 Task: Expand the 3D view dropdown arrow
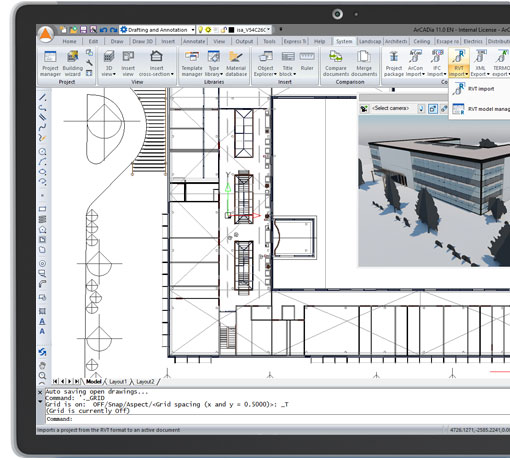114,74
